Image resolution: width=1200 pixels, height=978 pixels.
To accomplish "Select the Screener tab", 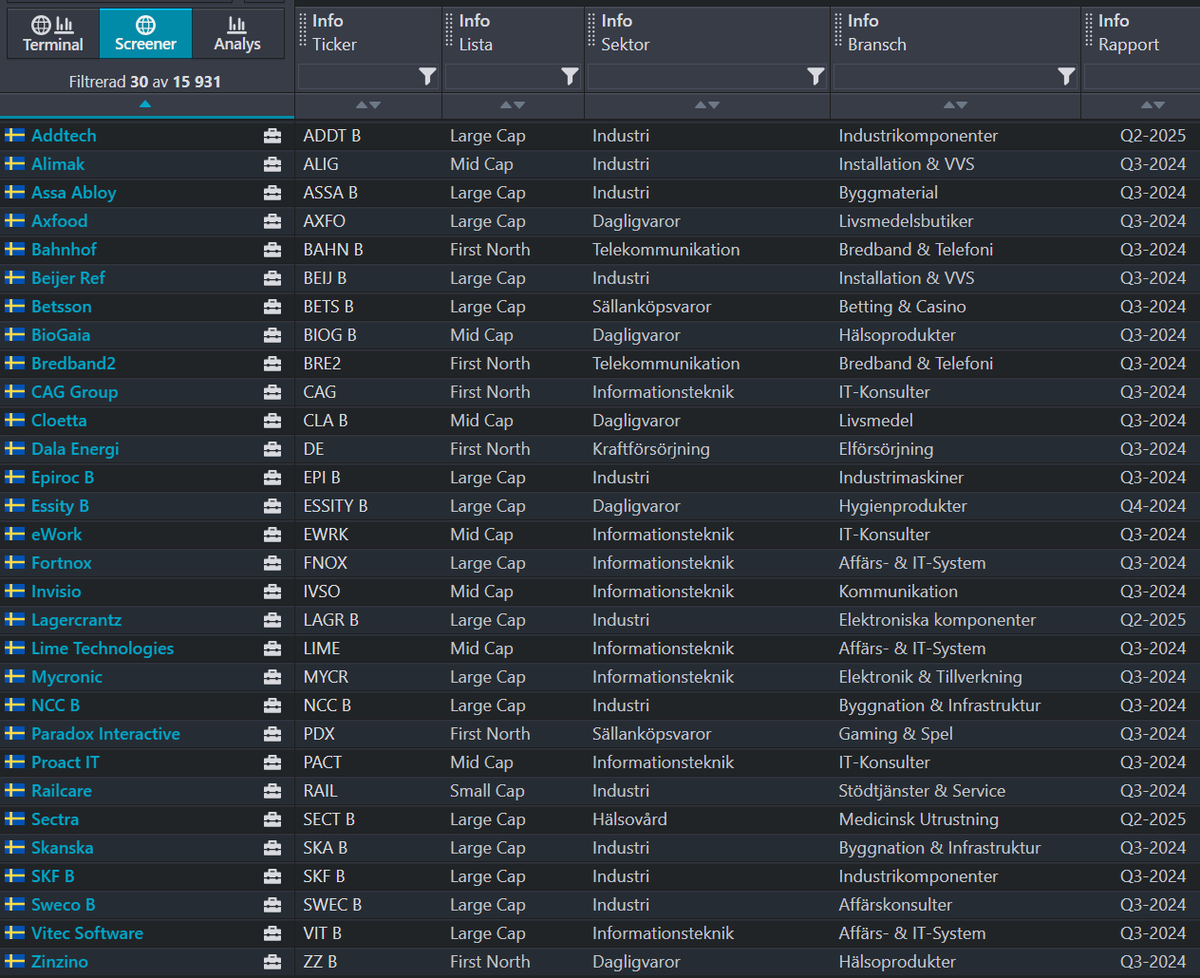I will click(146, 33).
